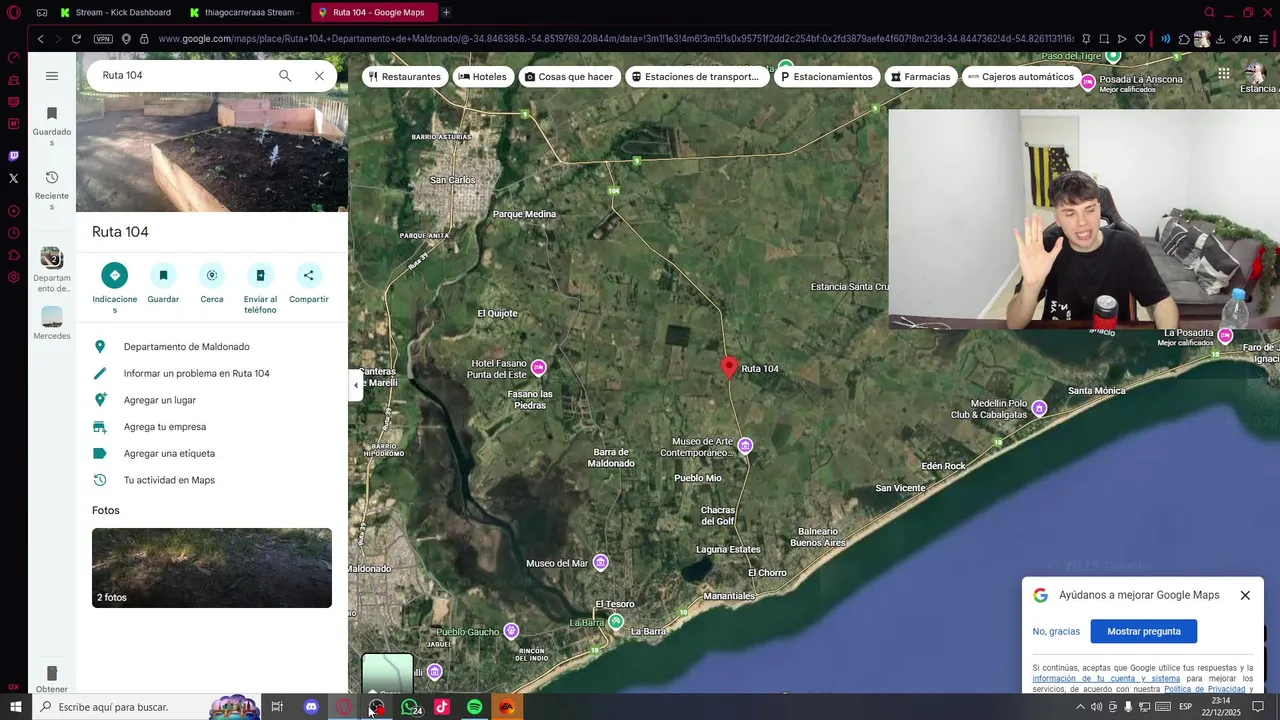Select the Hoteles category chip
1280x720 pixels.
[x=482, y=77]
